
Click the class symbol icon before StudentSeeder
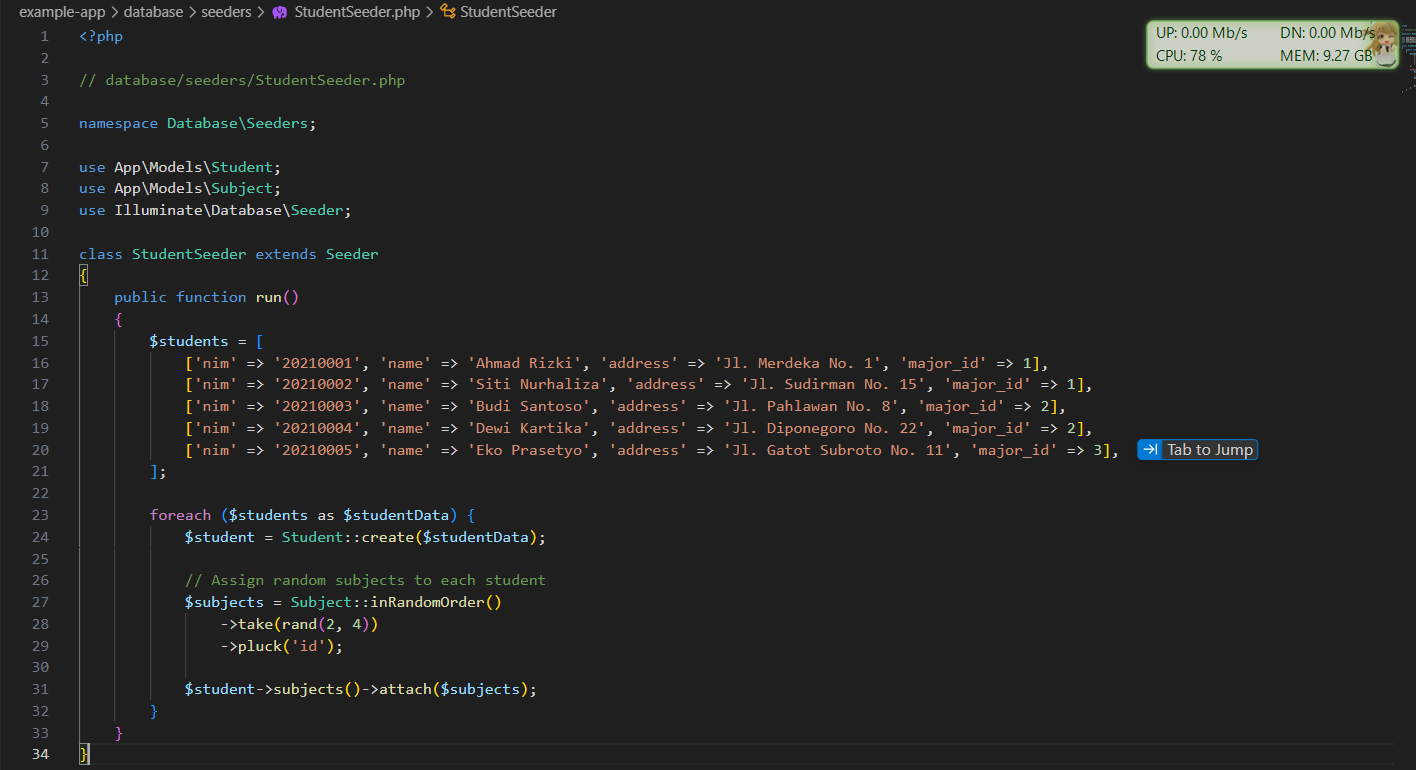448,12
